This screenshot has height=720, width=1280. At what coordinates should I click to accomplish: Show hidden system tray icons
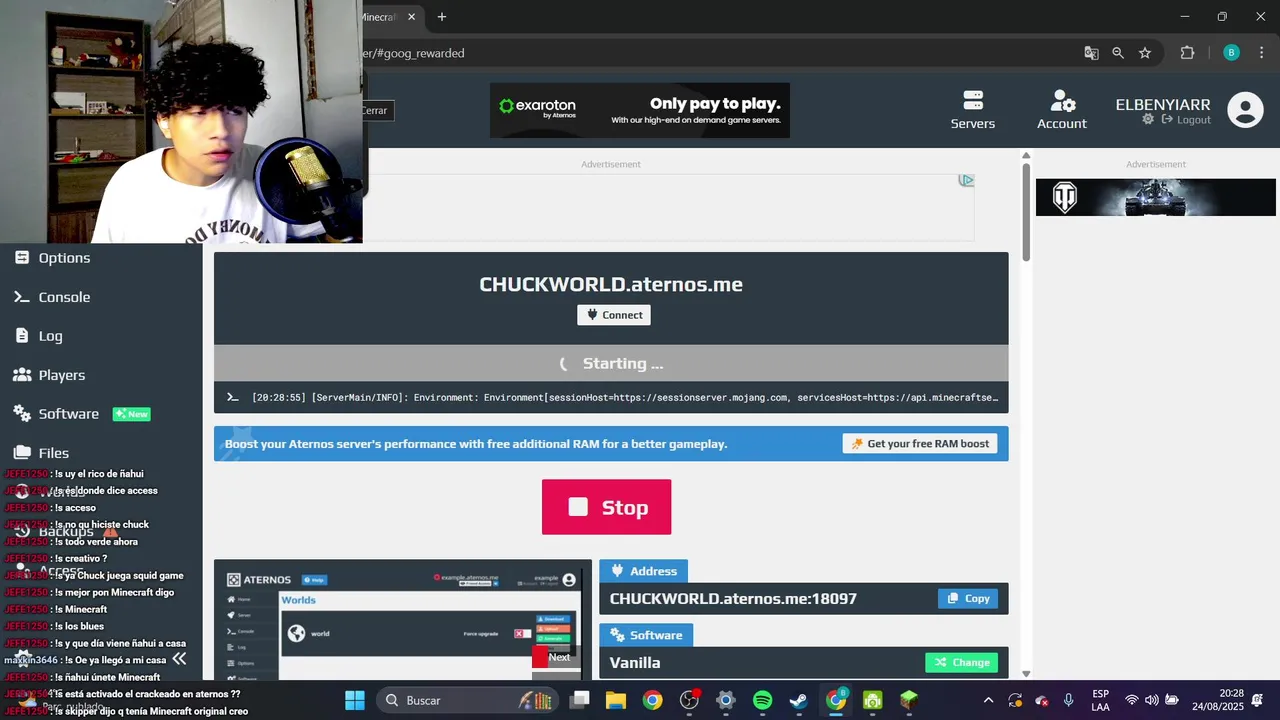coord(988,700)
